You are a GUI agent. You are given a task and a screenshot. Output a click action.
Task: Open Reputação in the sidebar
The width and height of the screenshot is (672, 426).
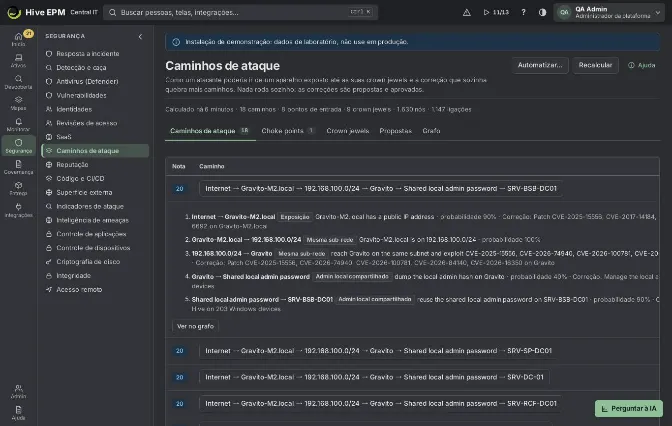pyautogui.click(x=95, y=165)
